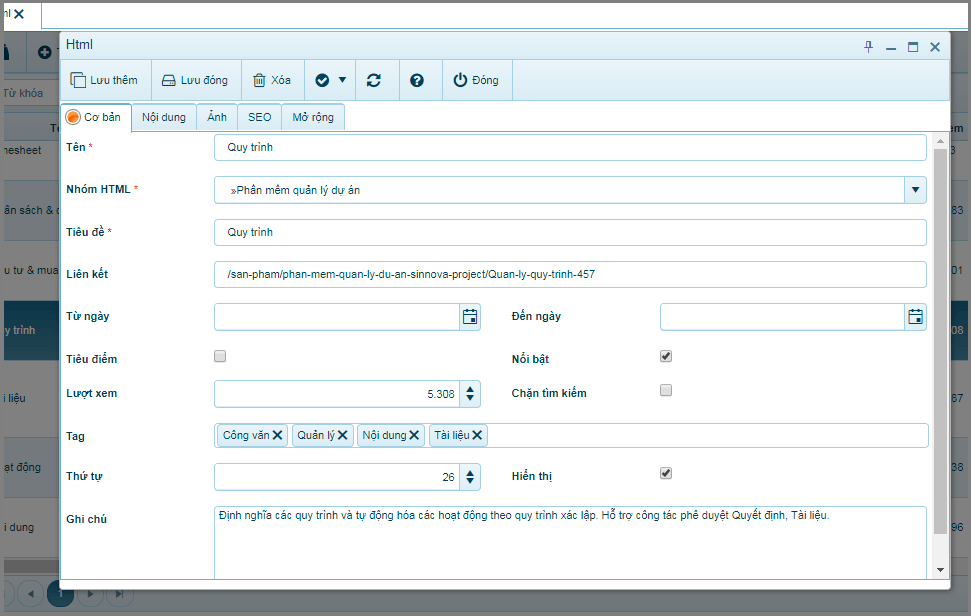Expand the Nhóm HTML dropdown arrow
The height and width of the screenshot is (616, 971).
(915, 190)
